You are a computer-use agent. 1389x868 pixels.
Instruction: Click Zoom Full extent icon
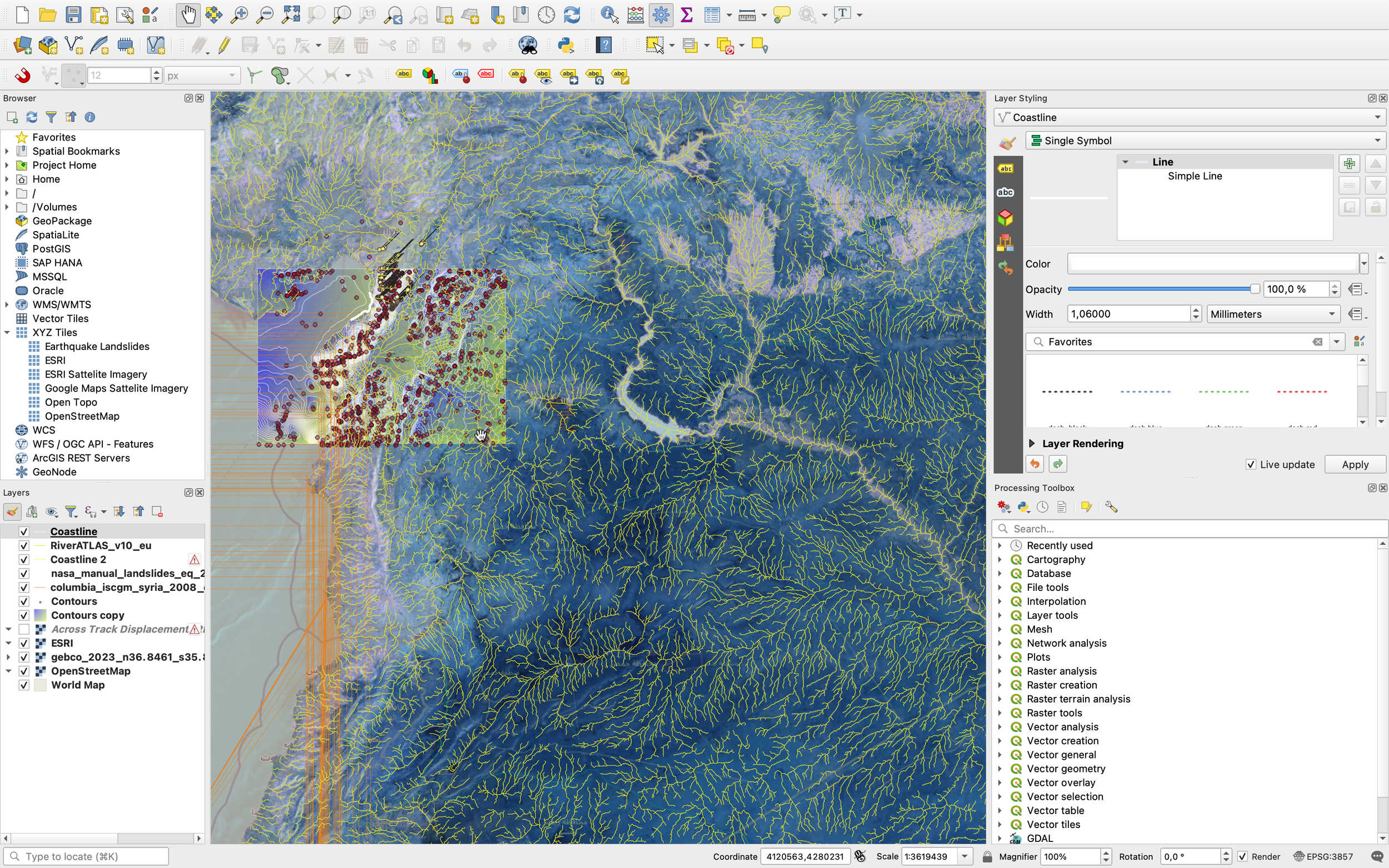click(x=291, y=14)
